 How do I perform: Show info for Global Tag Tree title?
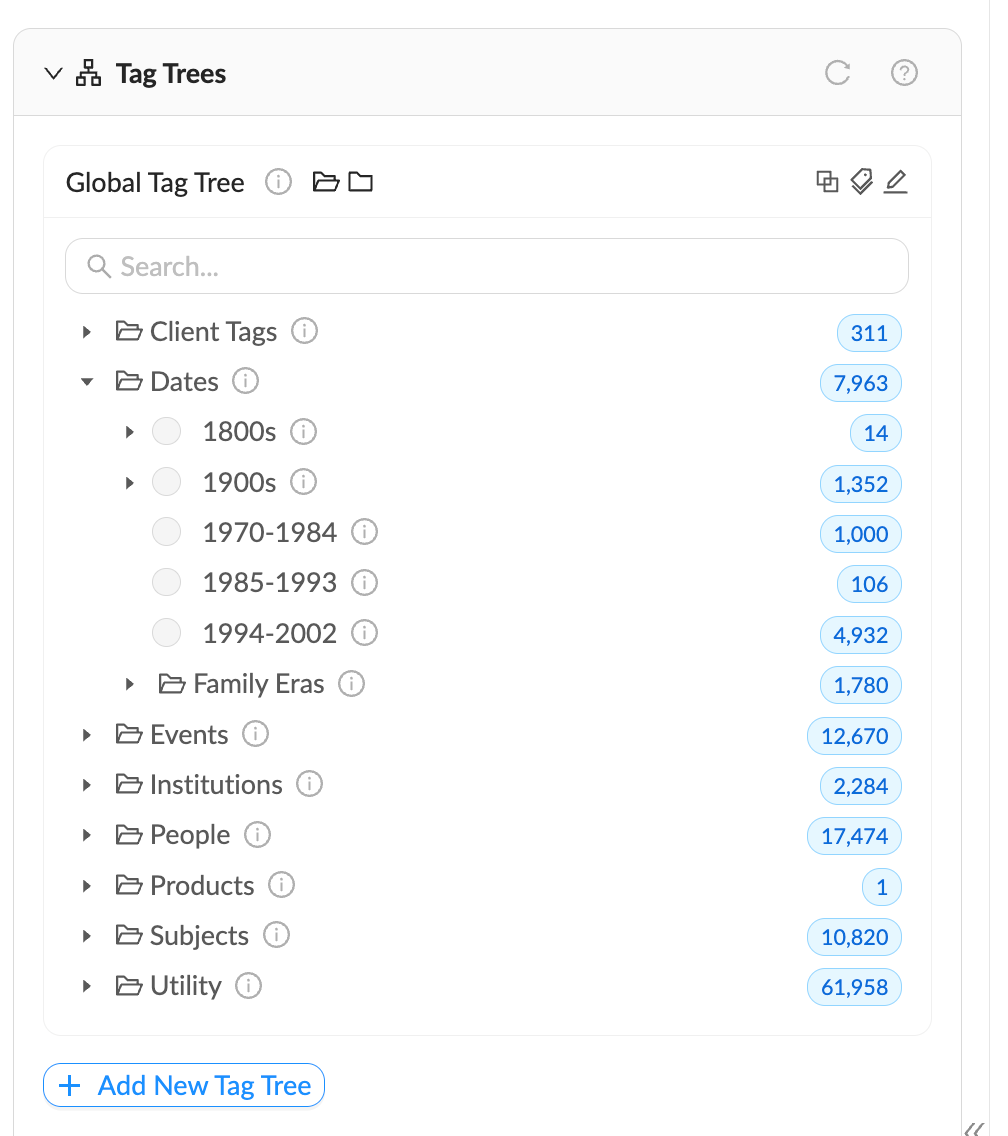click(x=278, y=182)
